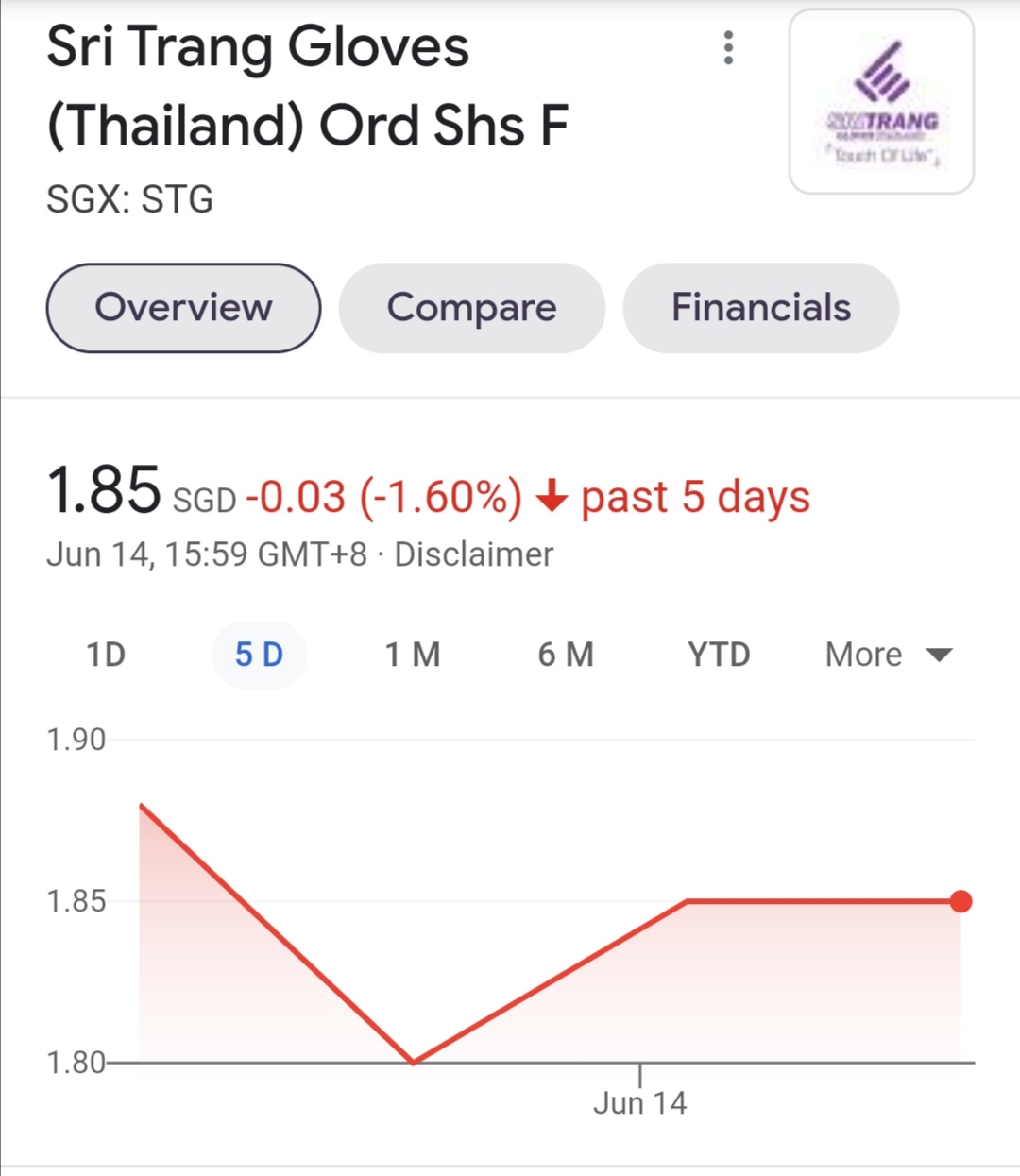Image resolution: width=1020 pixels, height=1176 pixels.
Task: Open the Financials tab
Action: [760, 308]
